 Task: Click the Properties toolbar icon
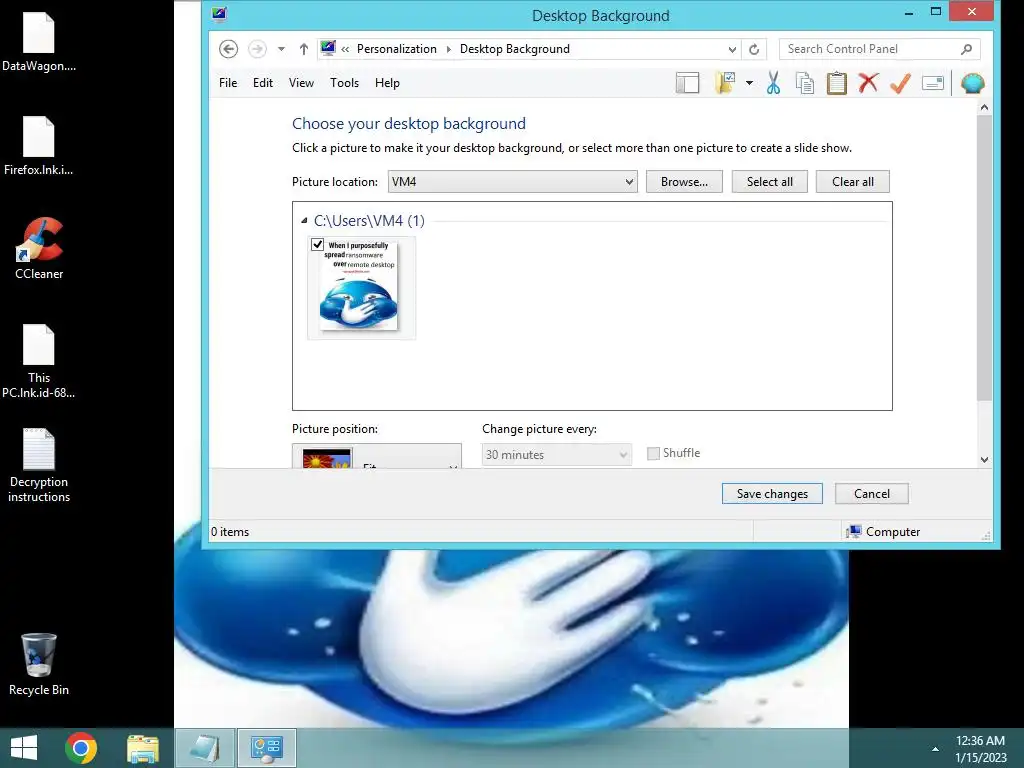pos(933,83)
